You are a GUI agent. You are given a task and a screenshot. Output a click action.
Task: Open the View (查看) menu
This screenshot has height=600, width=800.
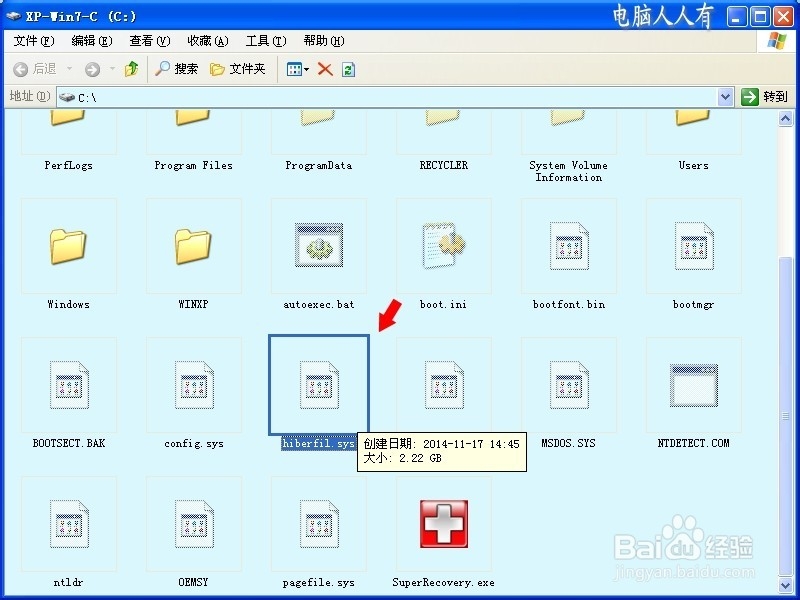[x=149, y=41]
